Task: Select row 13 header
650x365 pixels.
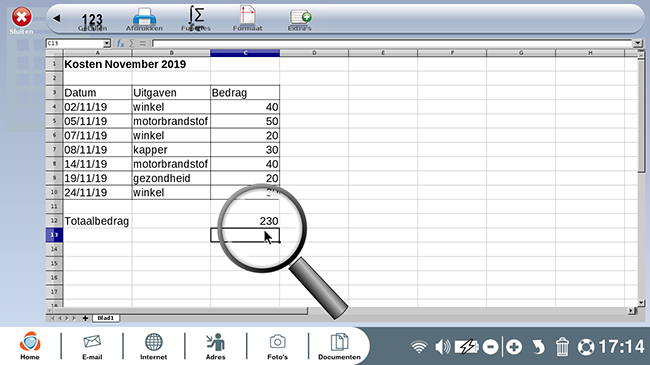Action: coord(54,235)
